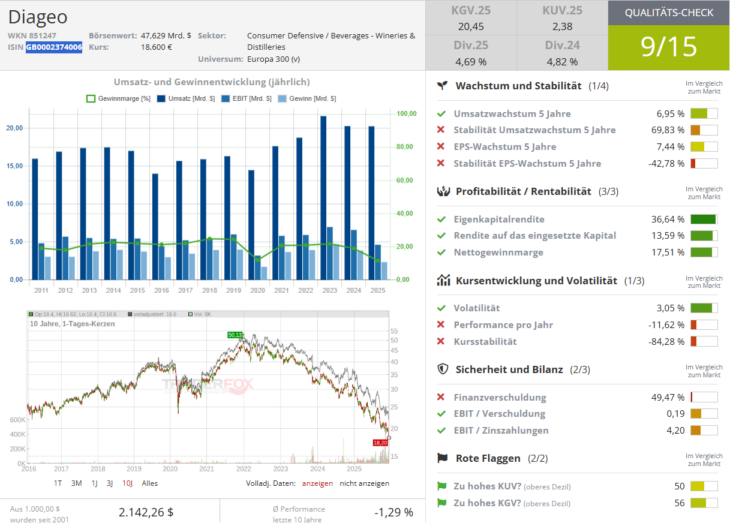Click the KGV.25 value tile
This screenshot has width=730, height=523.
pos(471,19)
